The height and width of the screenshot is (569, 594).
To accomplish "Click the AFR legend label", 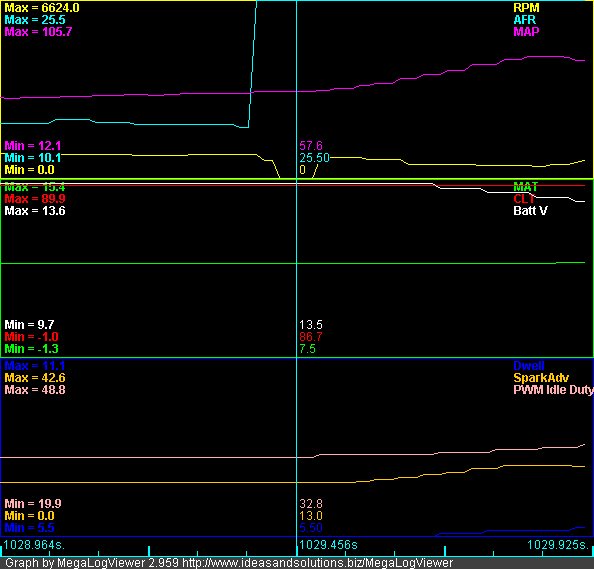I will point(524,20).
